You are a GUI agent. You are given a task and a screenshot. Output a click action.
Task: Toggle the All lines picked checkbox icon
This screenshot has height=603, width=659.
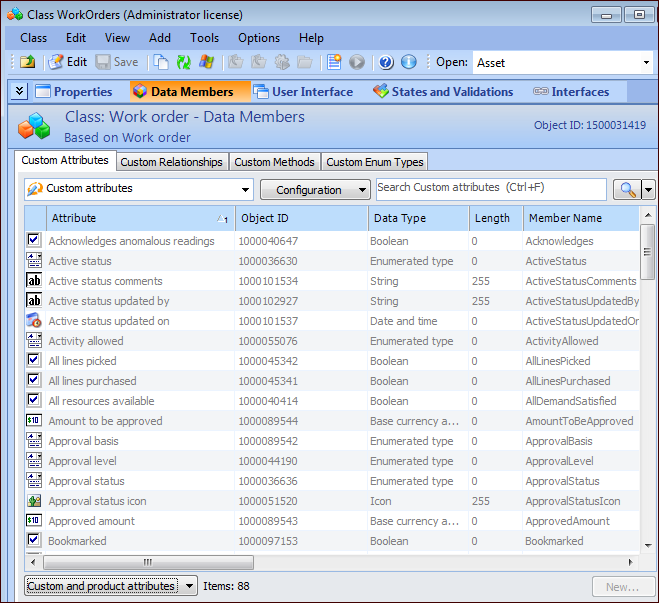[34, 361]
